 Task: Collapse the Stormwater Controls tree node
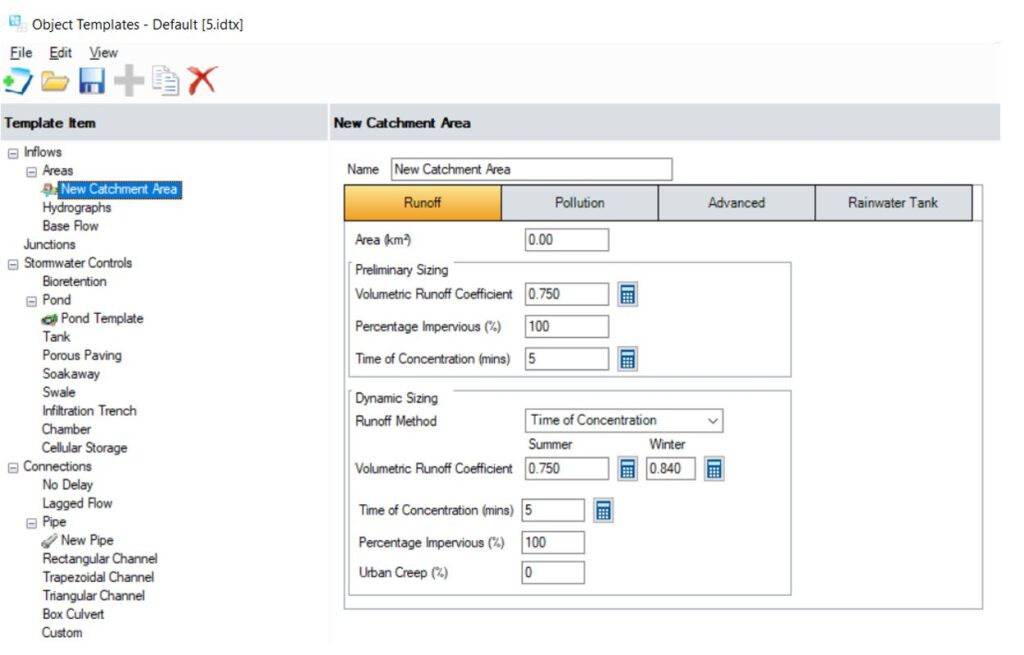click(13, 264)
